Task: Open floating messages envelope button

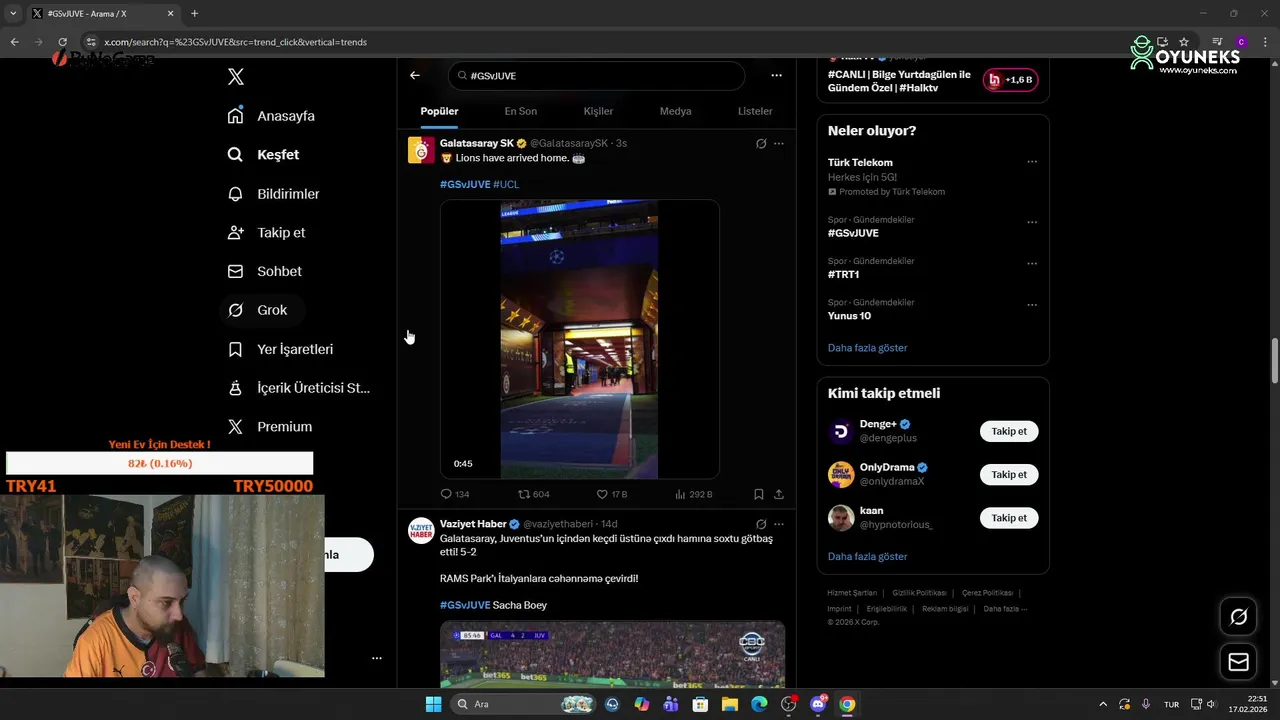Action: (1238, 662)
